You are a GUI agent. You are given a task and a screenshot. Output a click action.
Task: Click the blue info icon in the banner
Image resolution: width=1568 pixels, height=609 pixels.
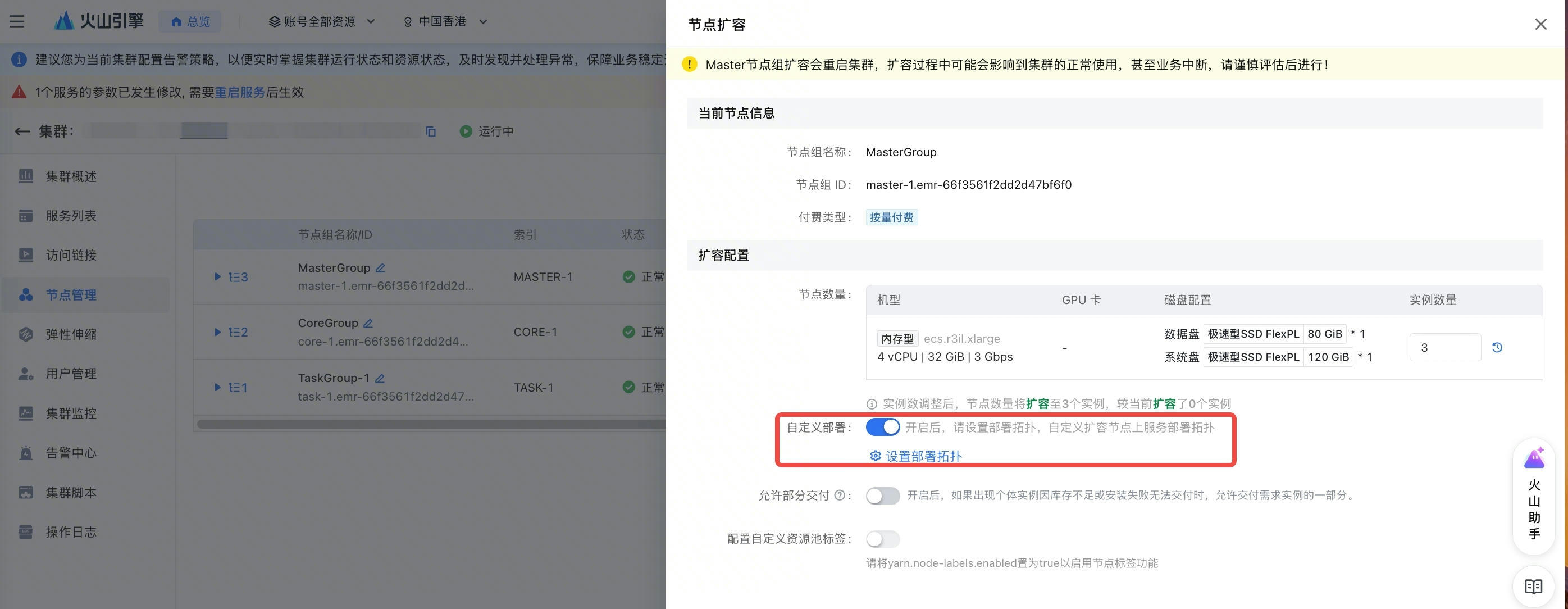[x=19, y=60]
